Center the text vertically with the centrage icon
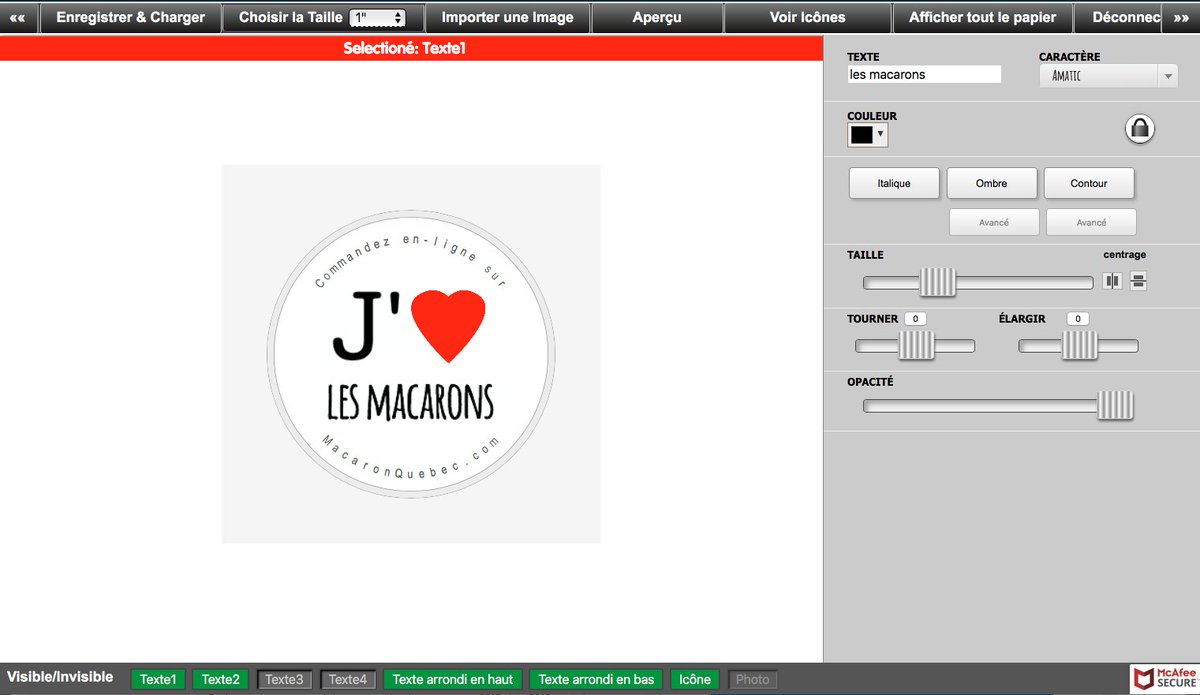 click(1138, 281)
